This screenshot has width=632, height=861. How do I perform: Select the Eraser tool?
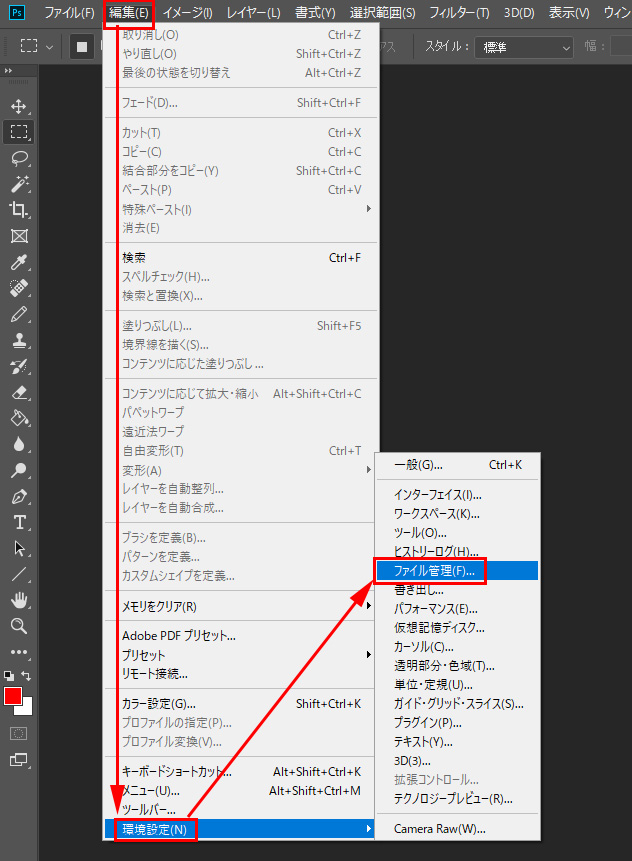19,392
